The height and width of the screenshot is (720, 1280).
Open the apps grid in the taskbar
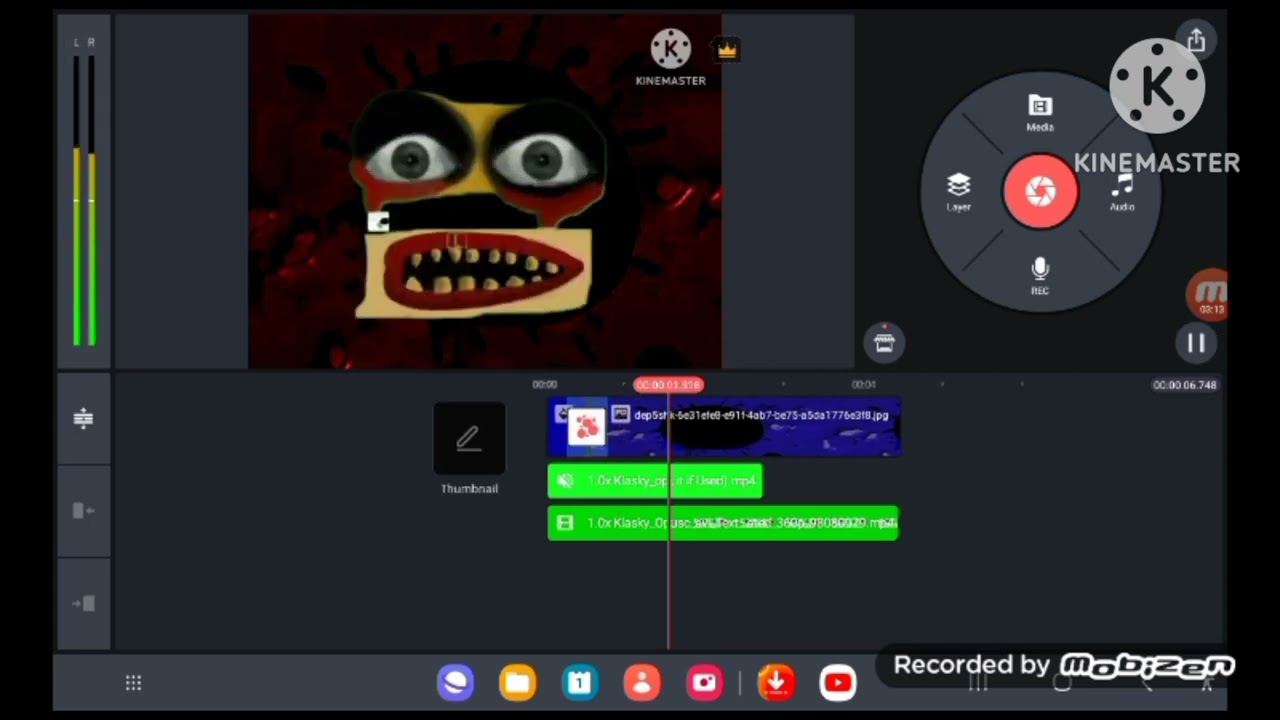(x=133, y=683)
